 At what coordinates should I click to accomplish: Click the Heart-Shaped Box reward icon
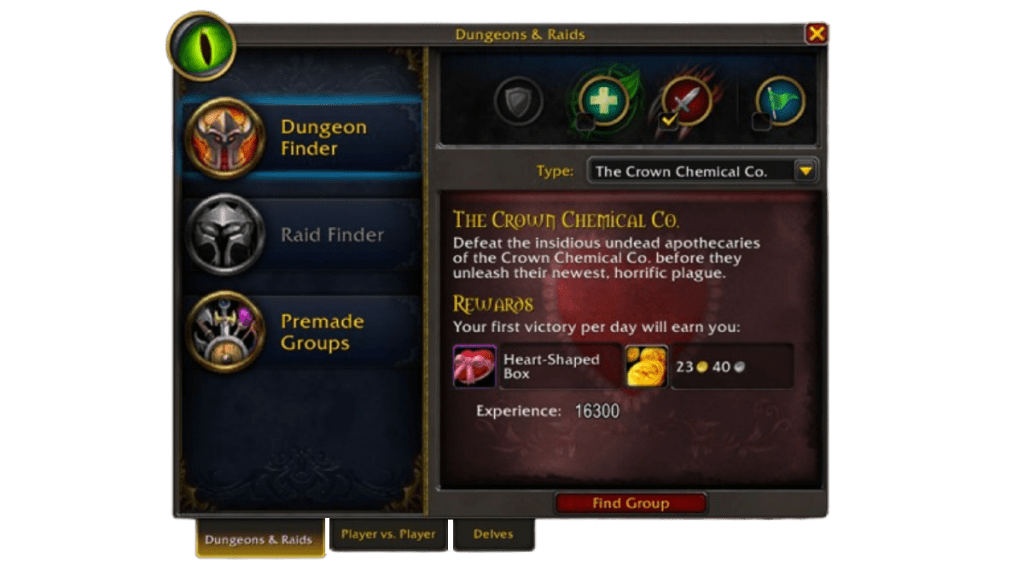coord(473,366)
